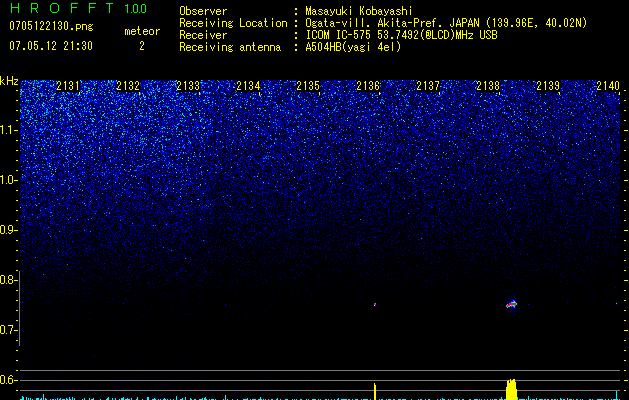Select observer name Masayuki Kobayashi
The width and height of the screenshot is (629, 400).
[359, 11]
